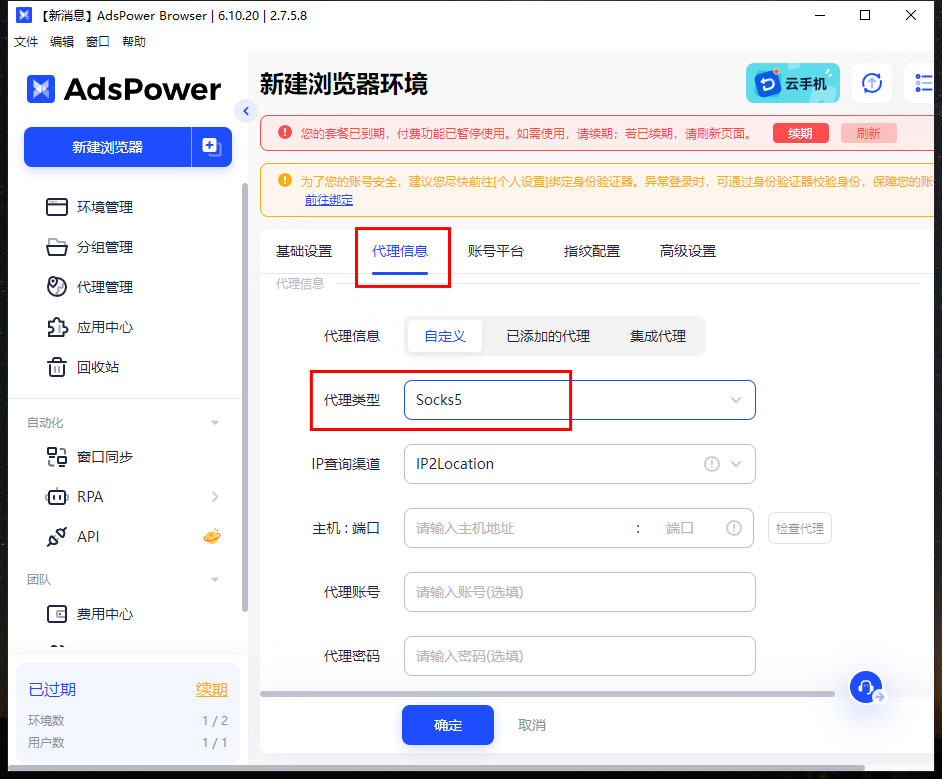Click the 分组管理 folder icon

coord(57,247)
